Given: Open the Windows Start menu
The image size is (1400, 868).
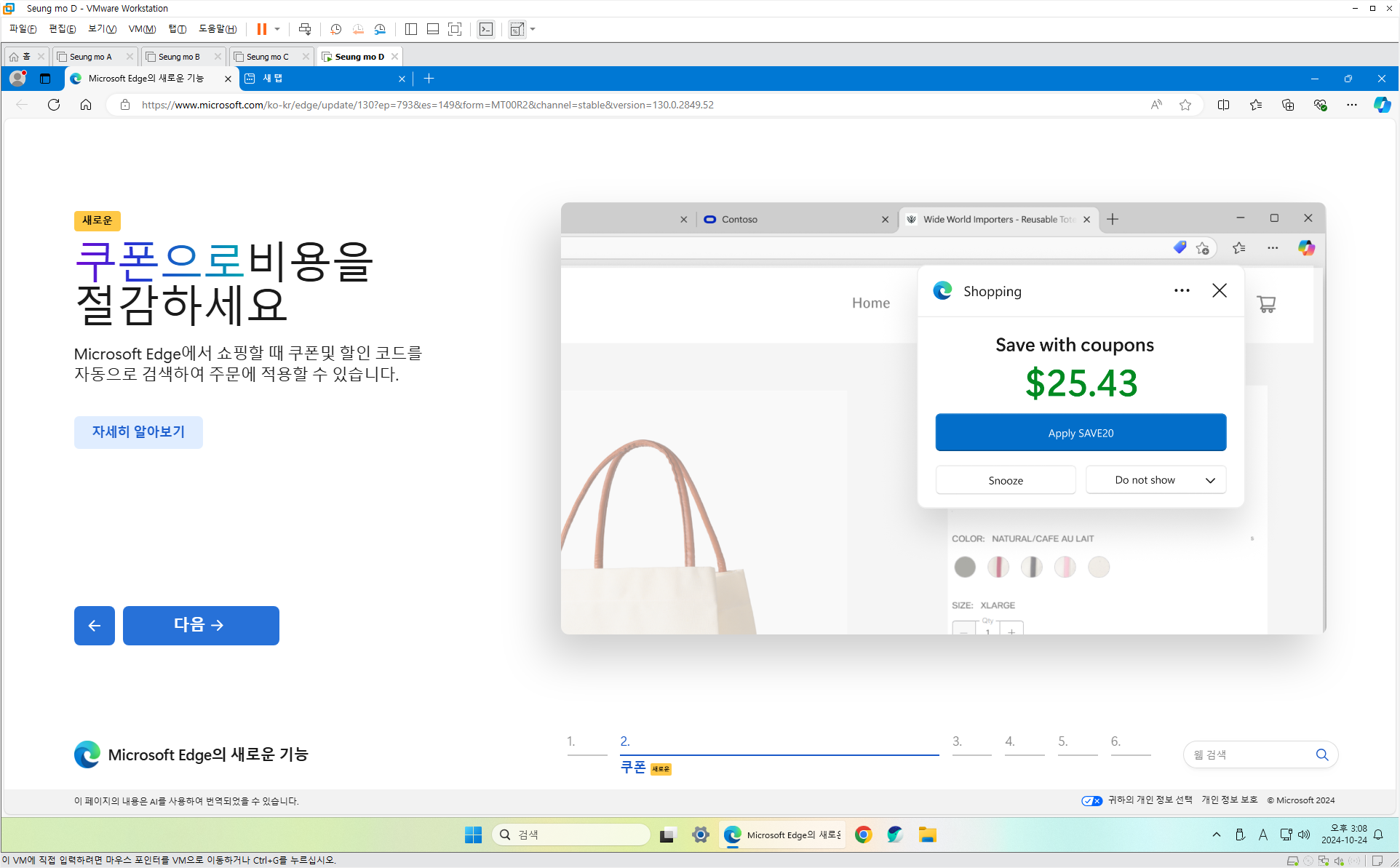Looking at the screenshot, I should [x=474, y=835].
